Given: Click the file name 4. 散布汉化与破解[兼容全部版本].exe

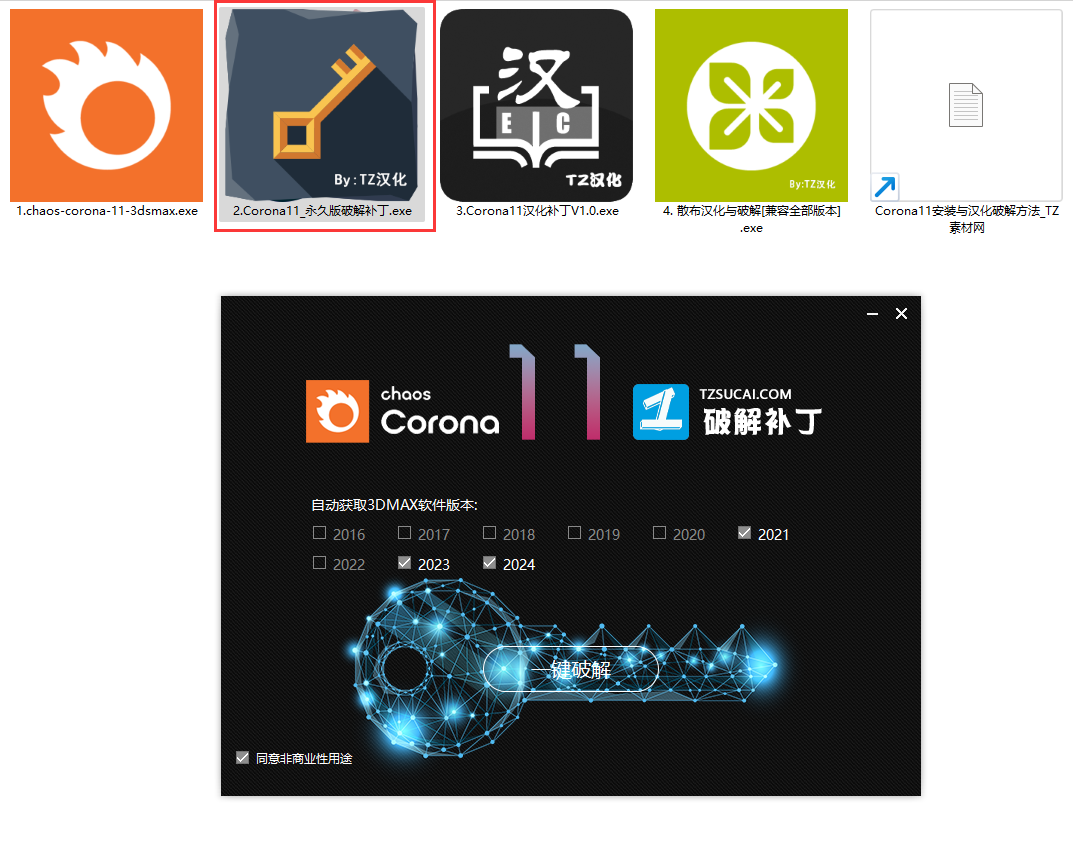Looking at the screenshot, I should pyautogui.click(x=751, y=219).
